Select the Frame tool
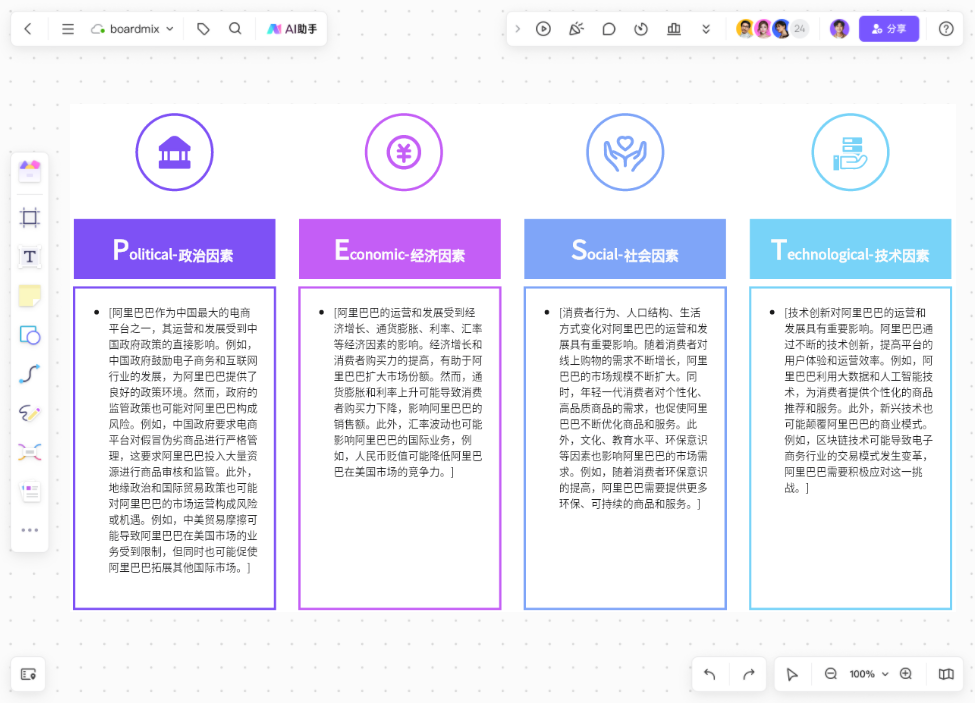976x704 pixels. click(x=30, y=217)
